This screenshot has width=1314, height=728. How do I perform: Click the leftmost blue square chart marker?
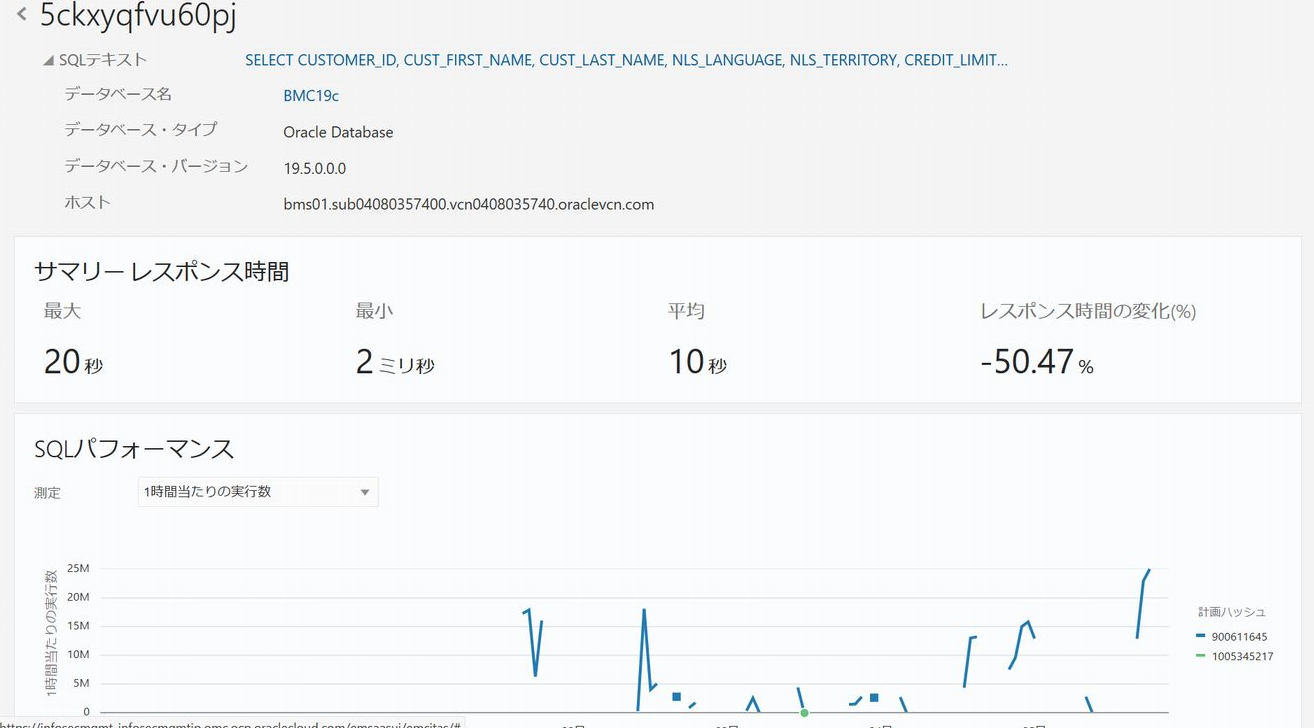click(x=676, y=696)
